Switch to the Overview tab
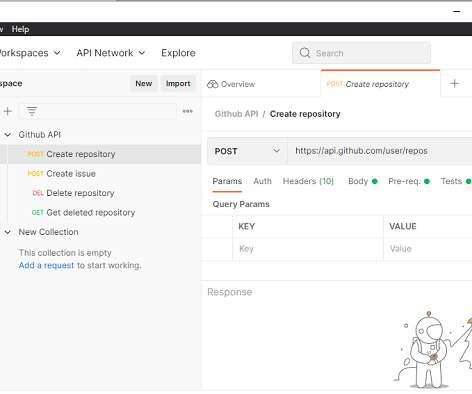The height and width of the screenshot is (394, 472). 231,84
